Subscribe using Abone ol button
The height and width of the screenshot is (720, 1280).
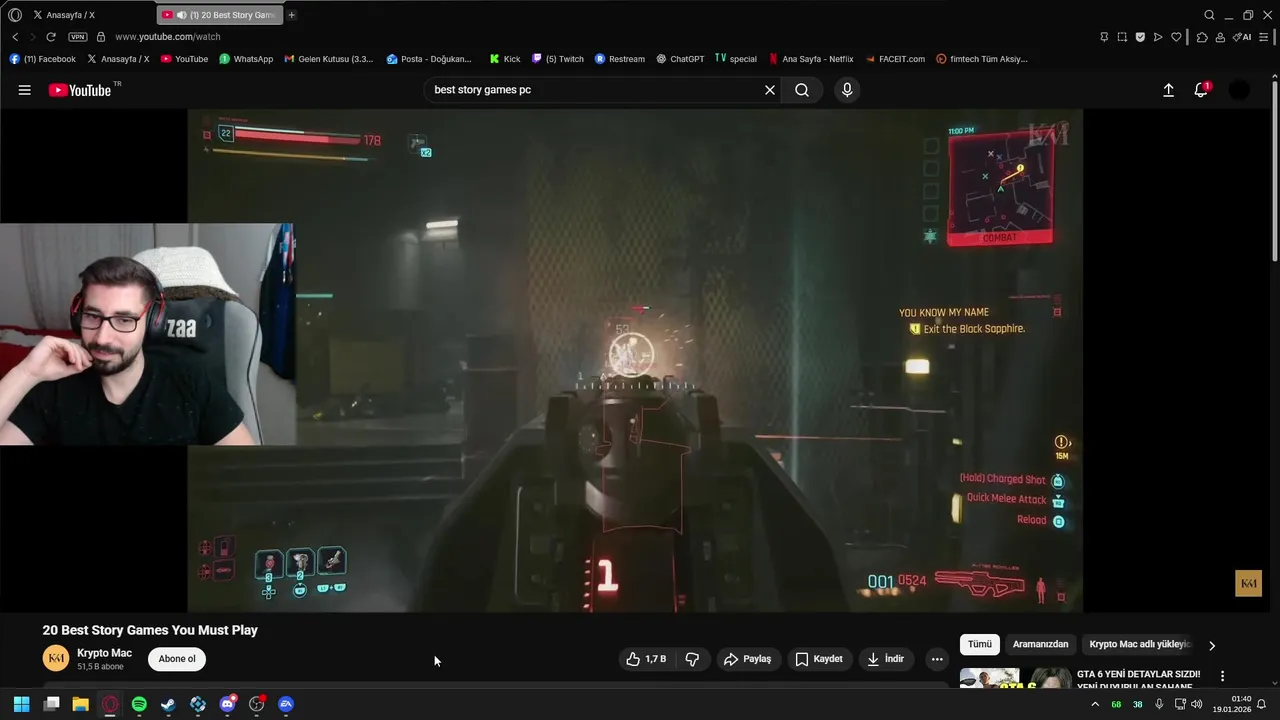[177, 659]
